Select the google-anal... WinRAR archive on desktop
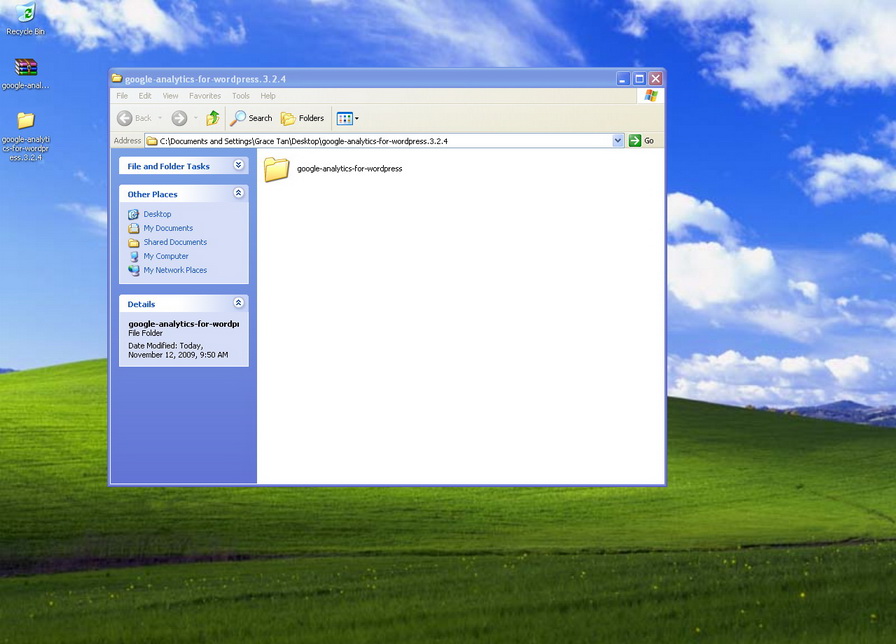This screenshot has width=896, height=644. point(26,74)
